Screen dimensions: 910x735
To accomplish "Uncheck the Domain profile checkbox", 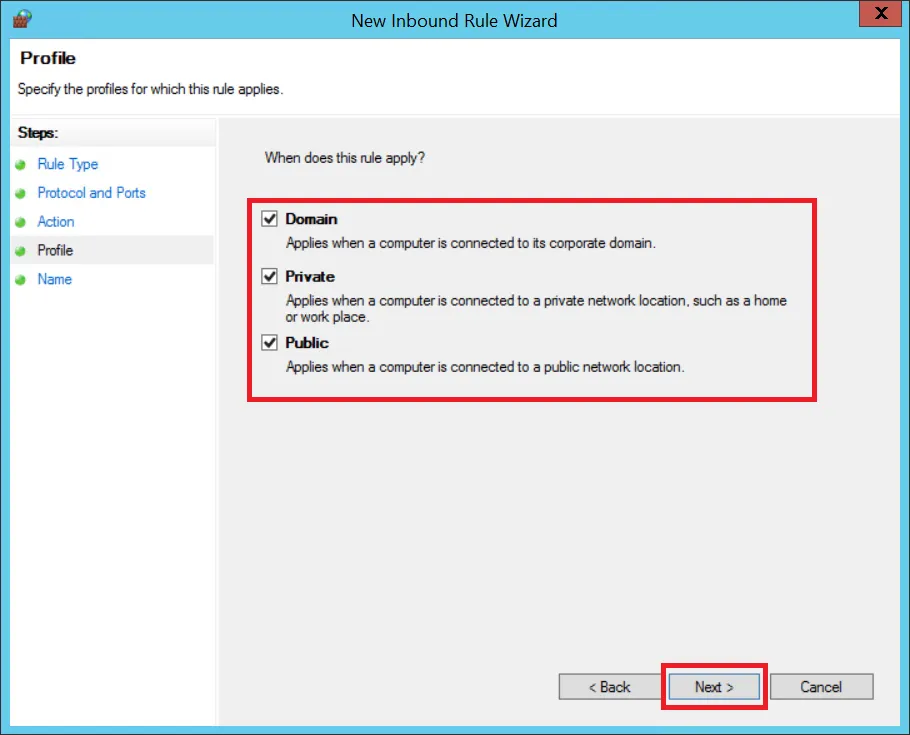I will click(269, 219).
